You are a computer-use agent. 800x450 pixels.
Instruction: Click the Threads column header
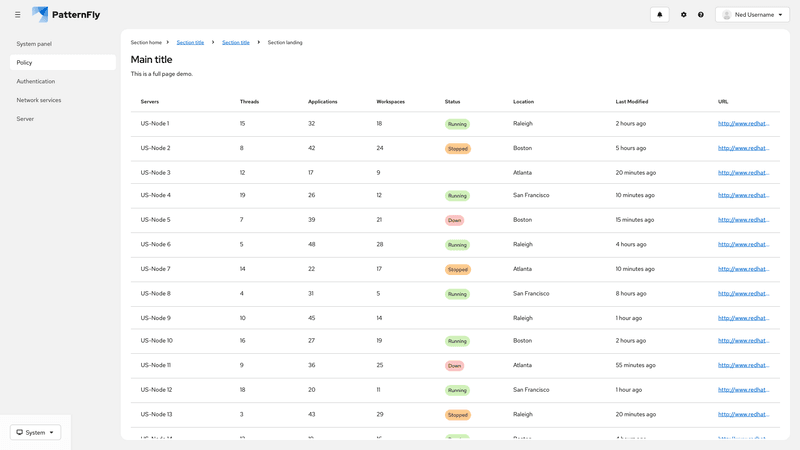[x=249, y=102]
